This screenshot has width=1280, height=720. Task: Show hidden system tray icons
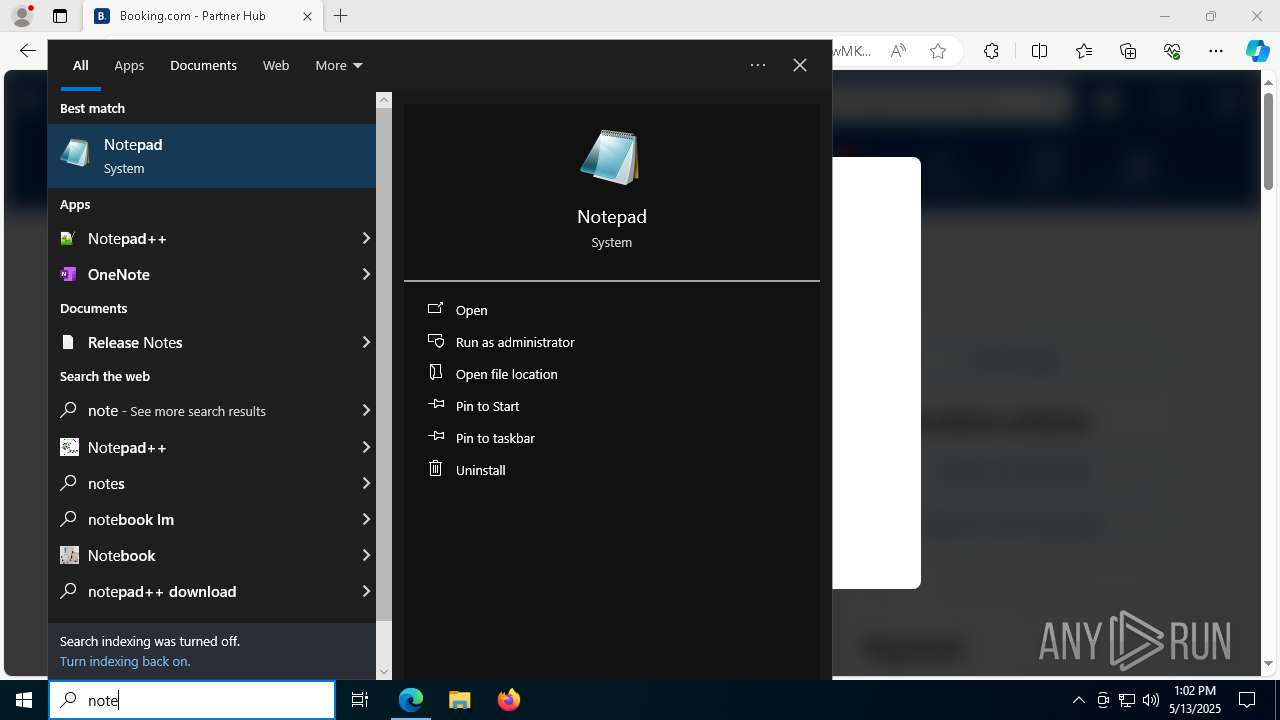(1078, 700)
